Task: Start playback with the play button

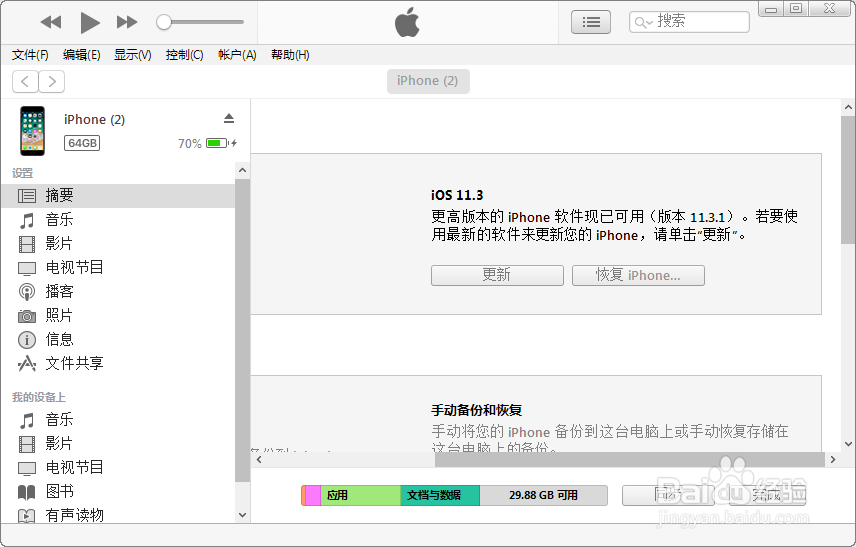Action: coord(90,23)
